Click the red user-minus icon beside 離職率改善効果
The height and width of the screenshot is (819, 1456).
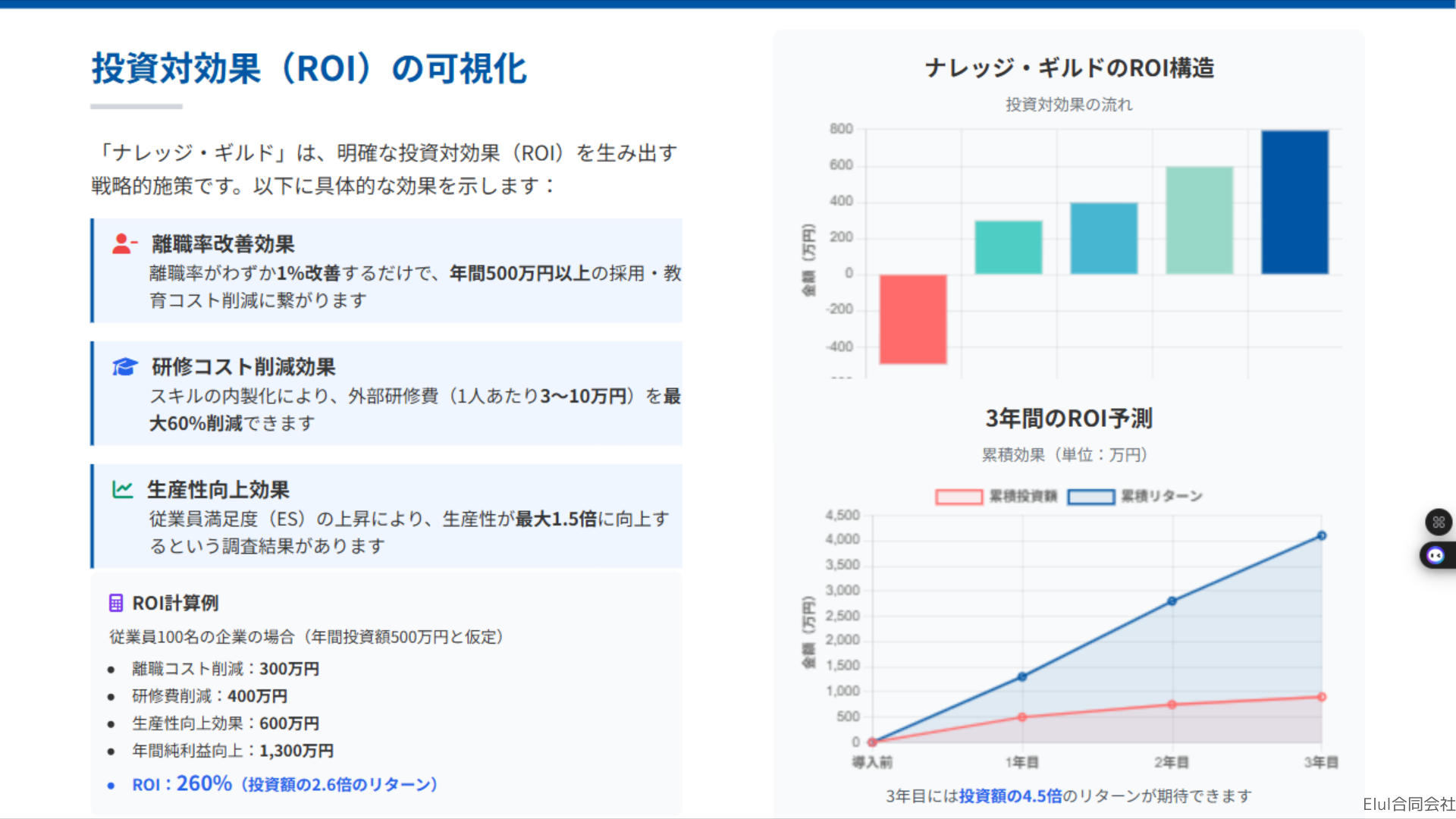(124, 243)
